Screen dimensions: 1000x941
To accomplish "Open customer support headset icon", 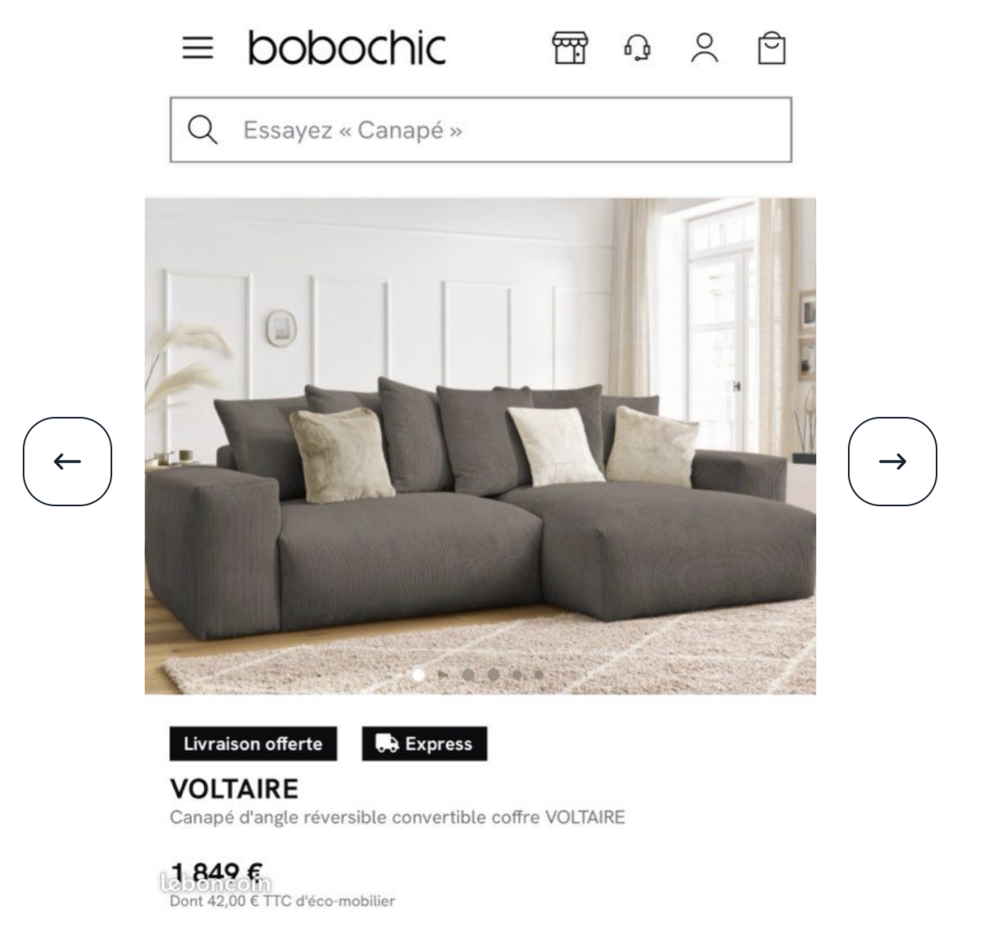I will (x=637, y=48).
